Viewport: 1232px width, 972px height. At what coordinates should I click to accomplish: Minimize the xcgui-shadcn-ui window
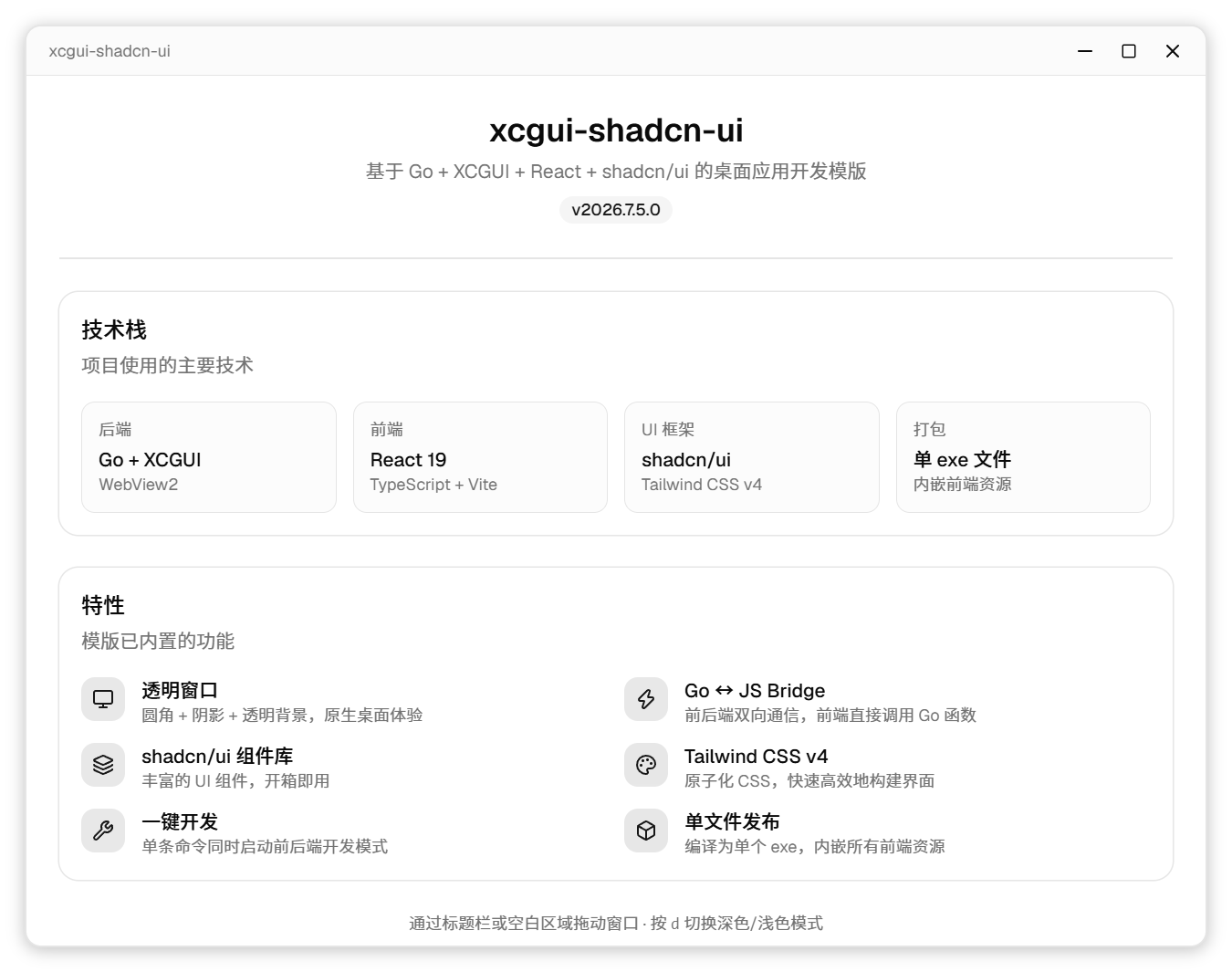tap(1085, 51)
